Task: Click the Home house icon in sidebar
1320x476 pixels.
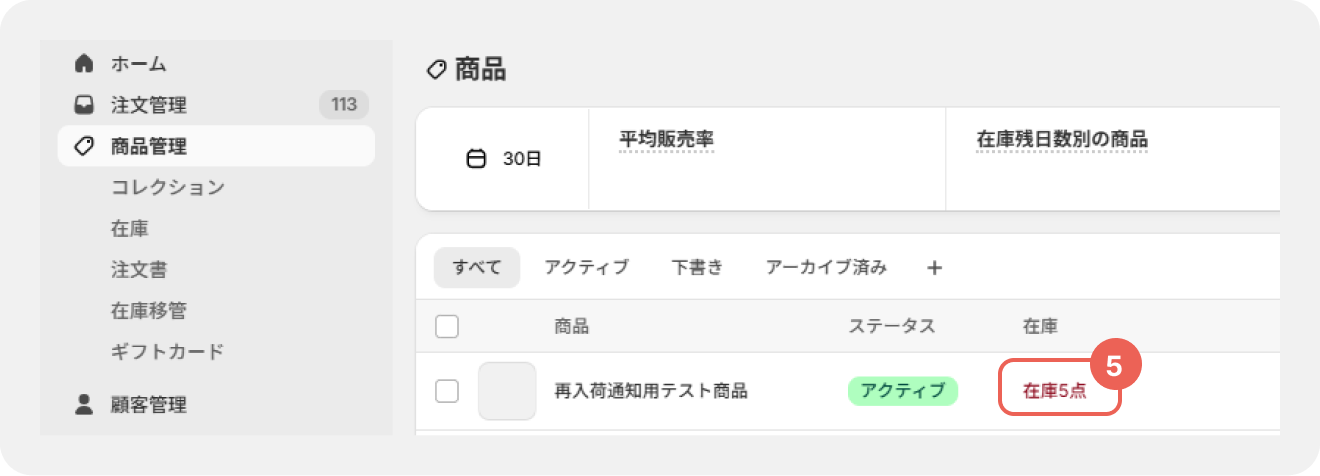Action: [85, 63]
